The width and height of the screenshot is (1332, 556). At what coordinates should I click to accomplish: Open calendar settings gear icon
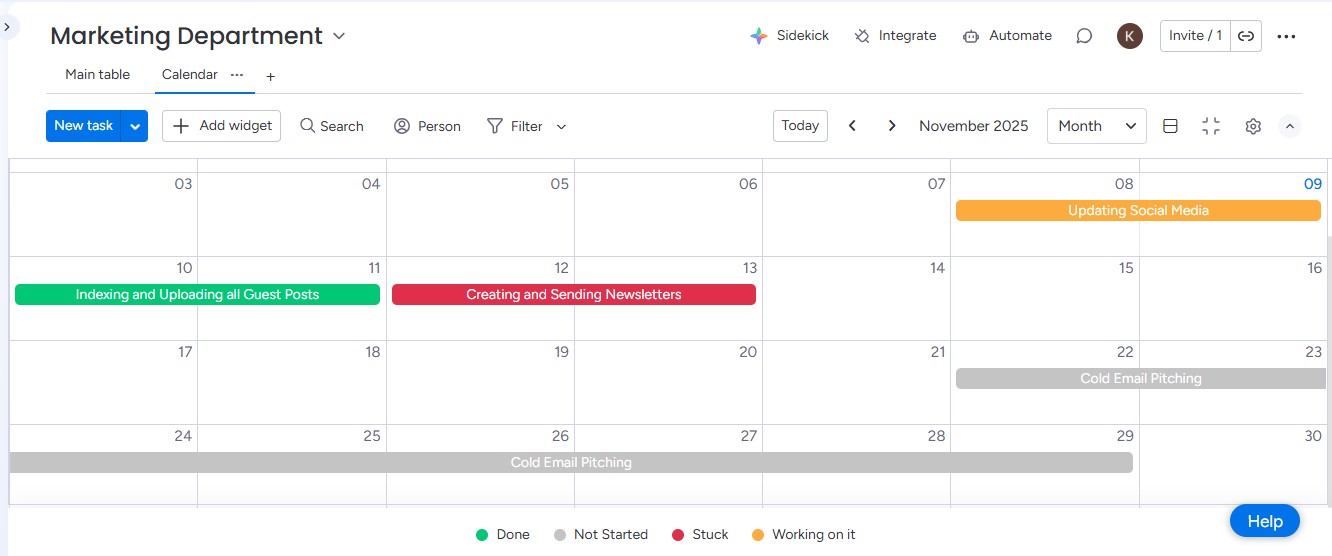pyautogui.click(x=1253, y=126)
